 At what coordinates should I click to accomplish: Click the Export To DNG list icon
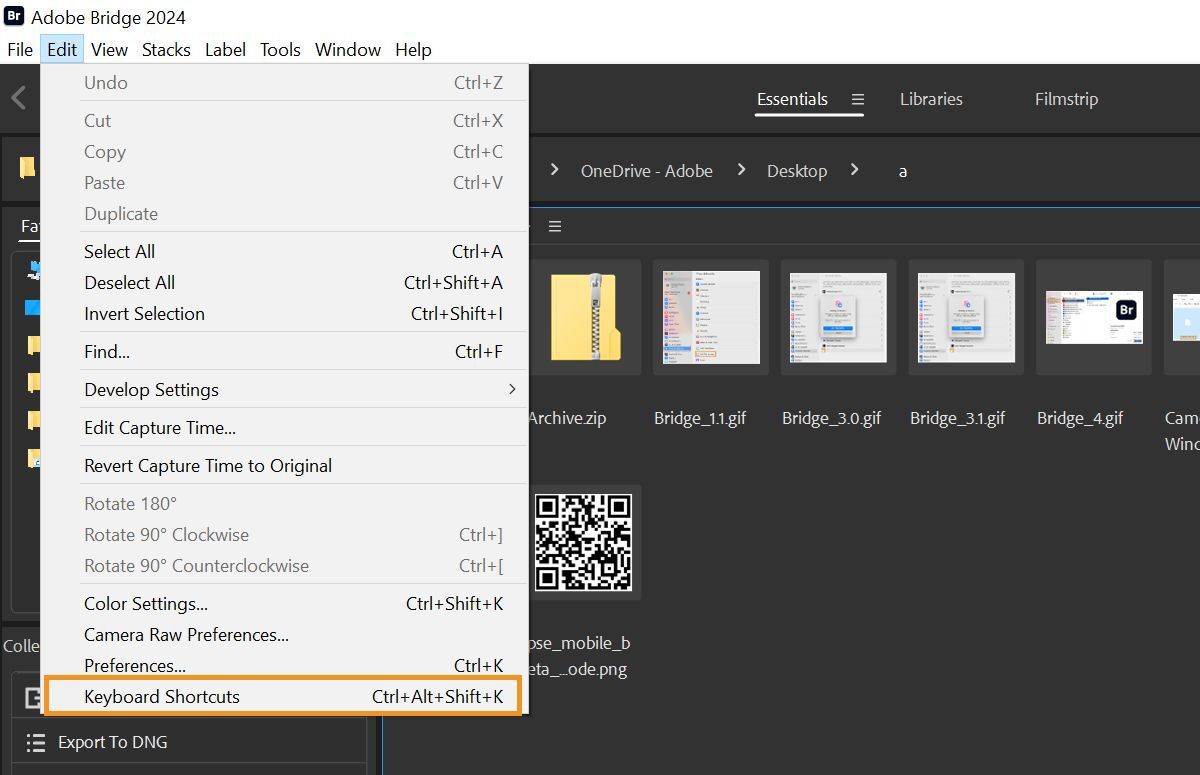(36, 742)
